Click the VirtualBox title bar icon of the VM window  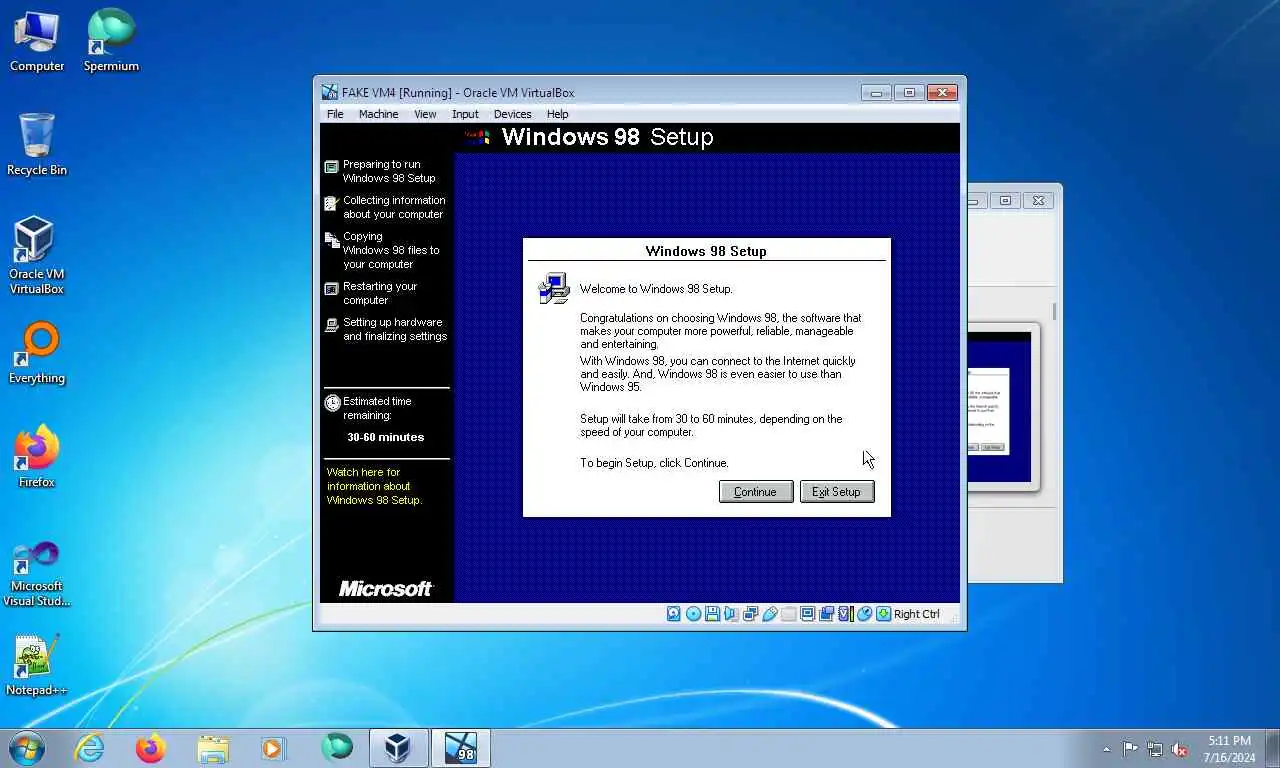pos(329,92)
